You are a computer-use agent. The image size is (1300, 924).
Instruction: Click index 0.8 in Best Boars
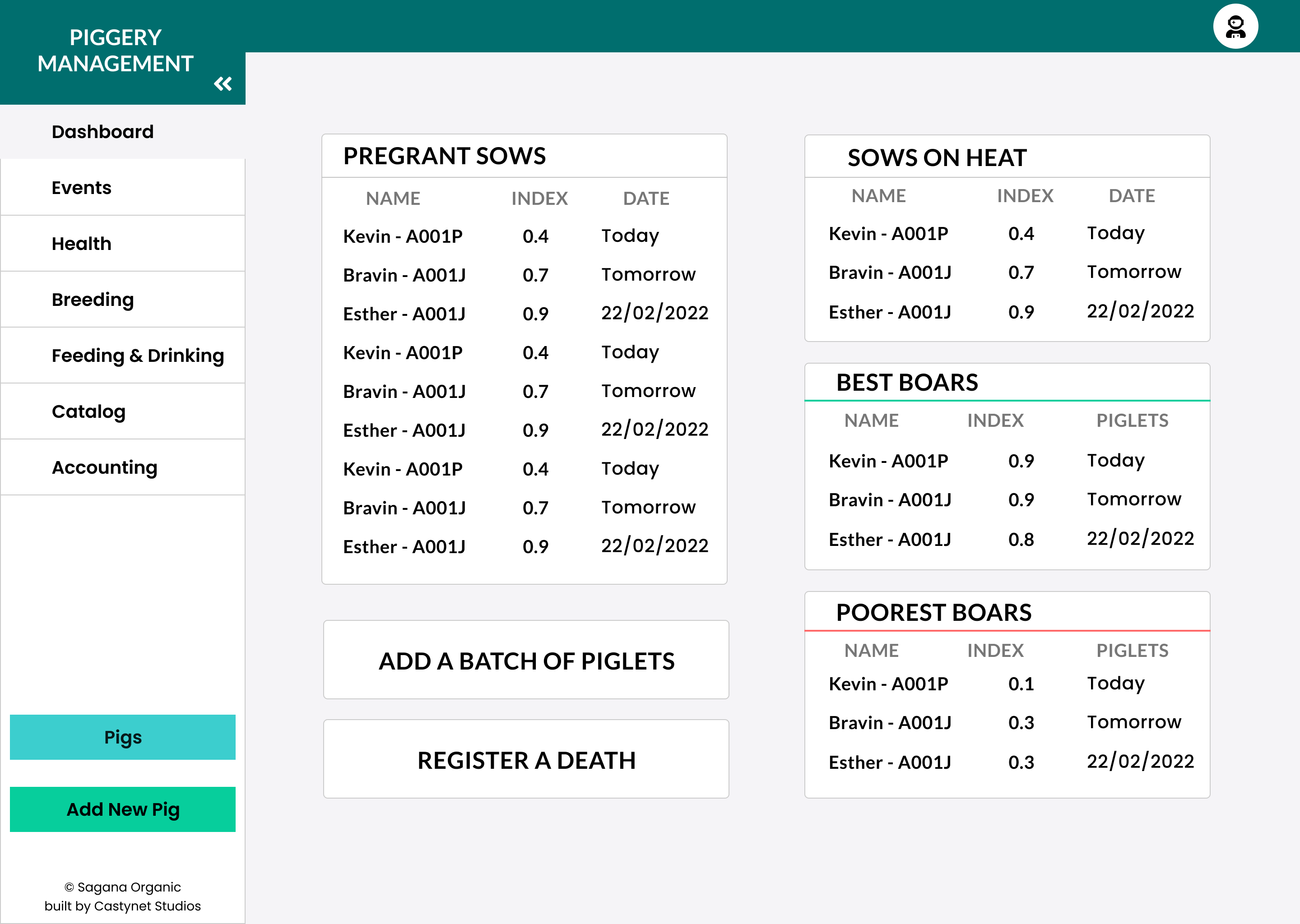tap(1021, 540)
